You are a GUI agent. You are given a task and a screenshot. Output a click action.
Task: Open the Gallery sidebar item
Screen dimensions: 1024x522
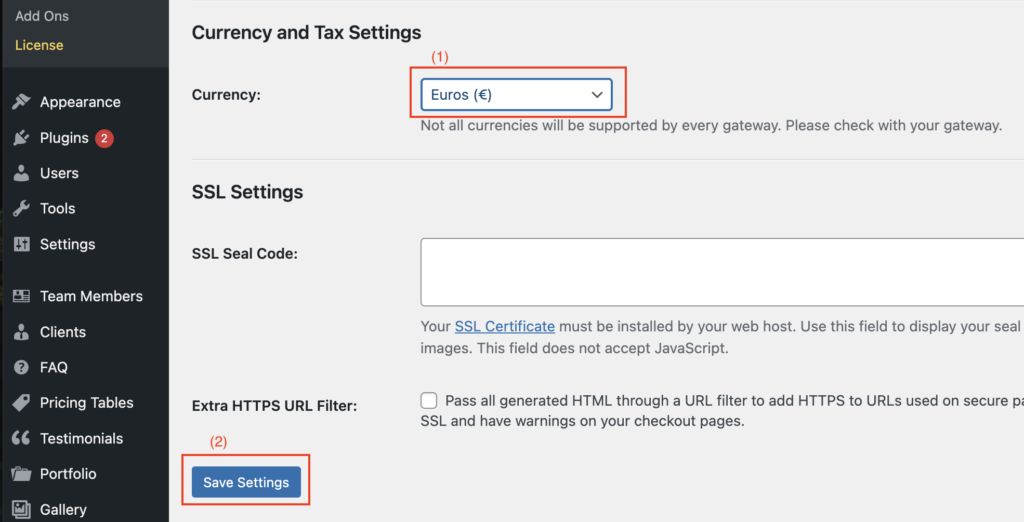(x=63, y=510)
